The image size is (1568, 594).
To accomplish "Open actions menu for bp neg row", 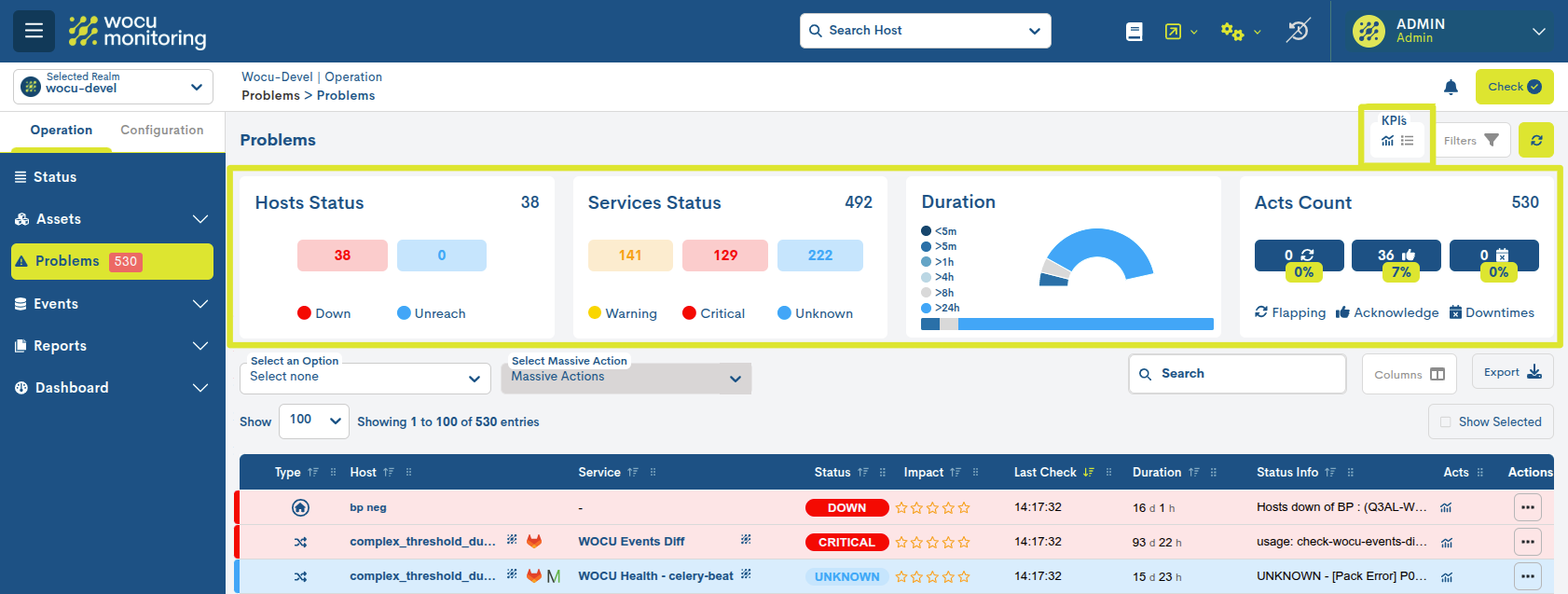I will coord(1527,508).
